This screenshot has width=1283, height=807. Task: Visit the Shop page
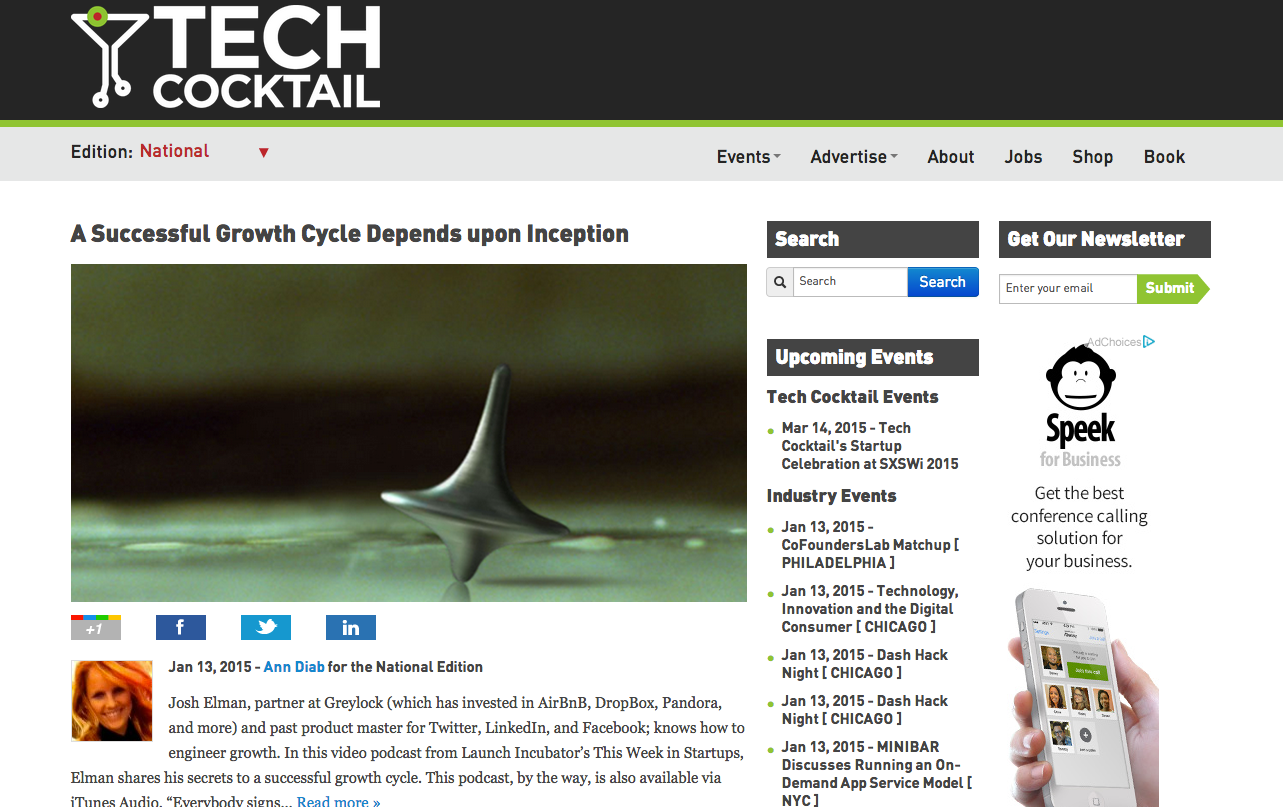(1093, 157)
